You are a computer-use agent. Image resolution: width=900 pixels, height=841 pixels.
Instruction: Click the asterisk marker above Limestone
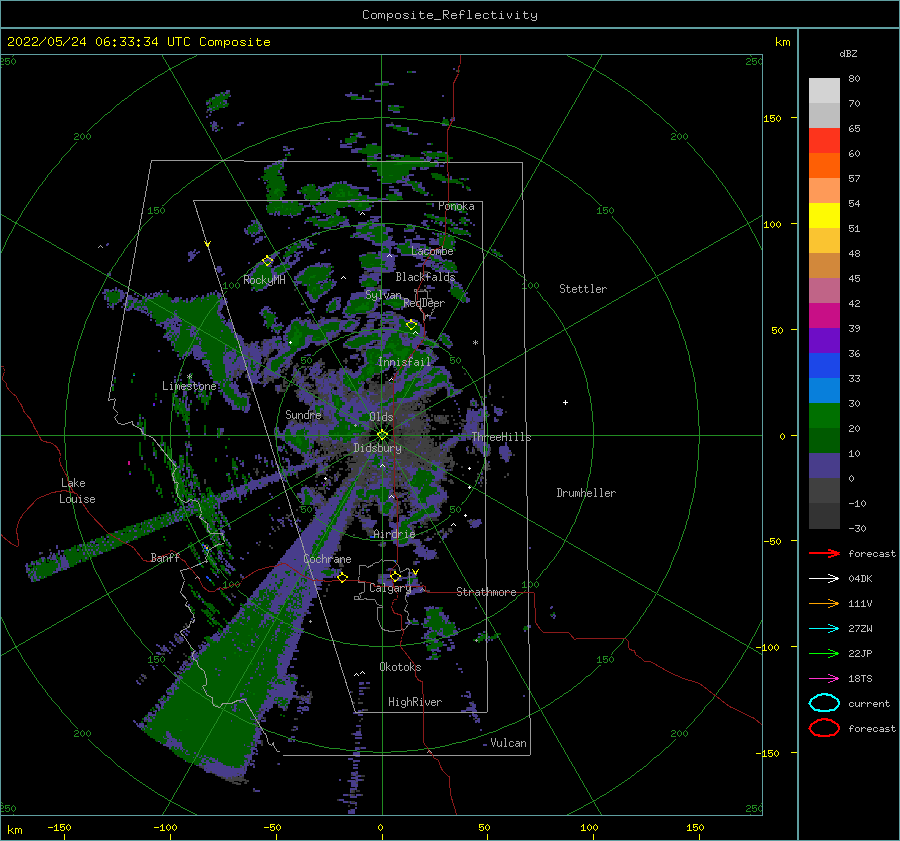[190, 377]
